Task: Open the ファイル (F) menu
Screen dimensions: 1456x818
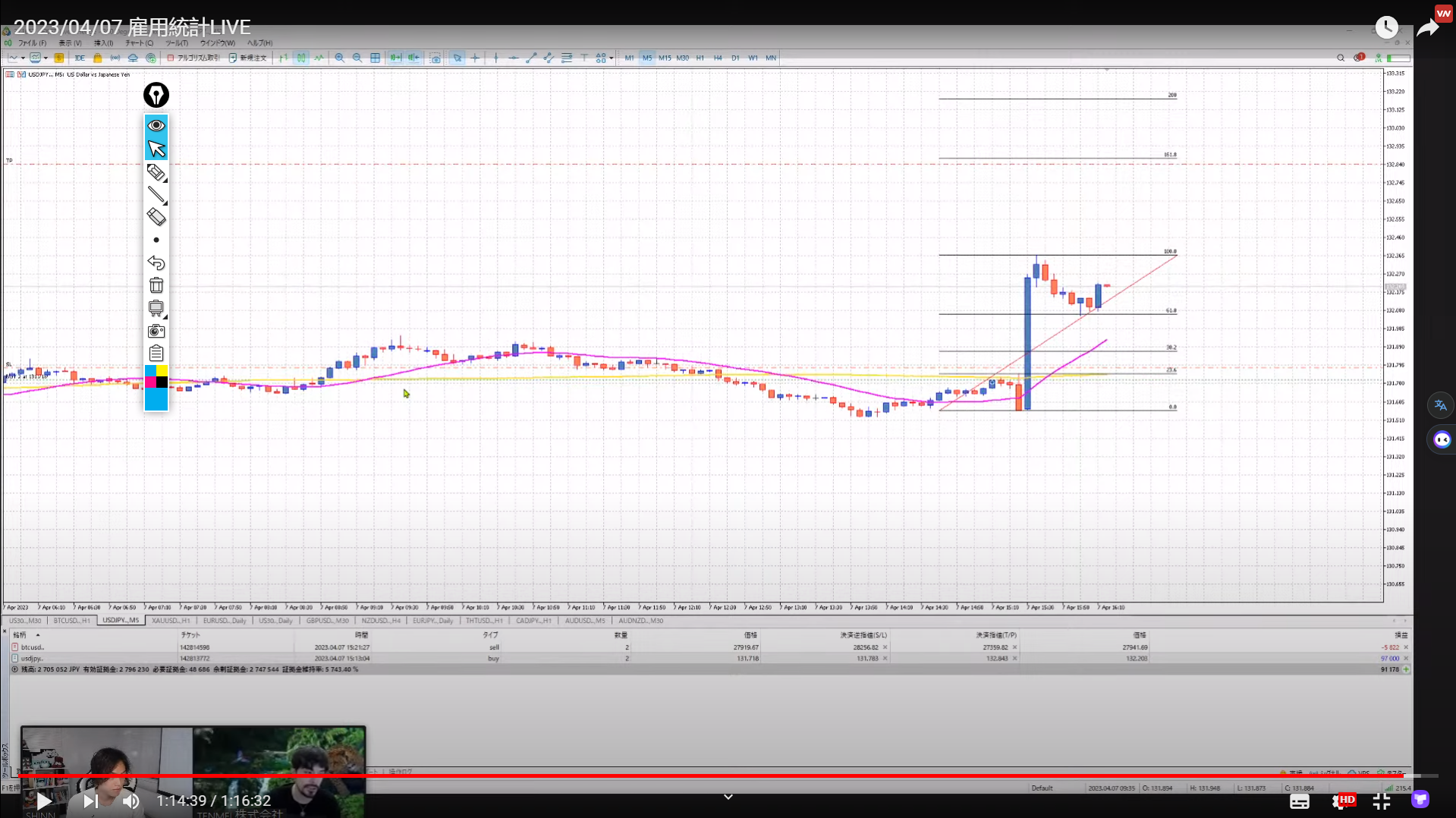Action: tap(32, 43)
